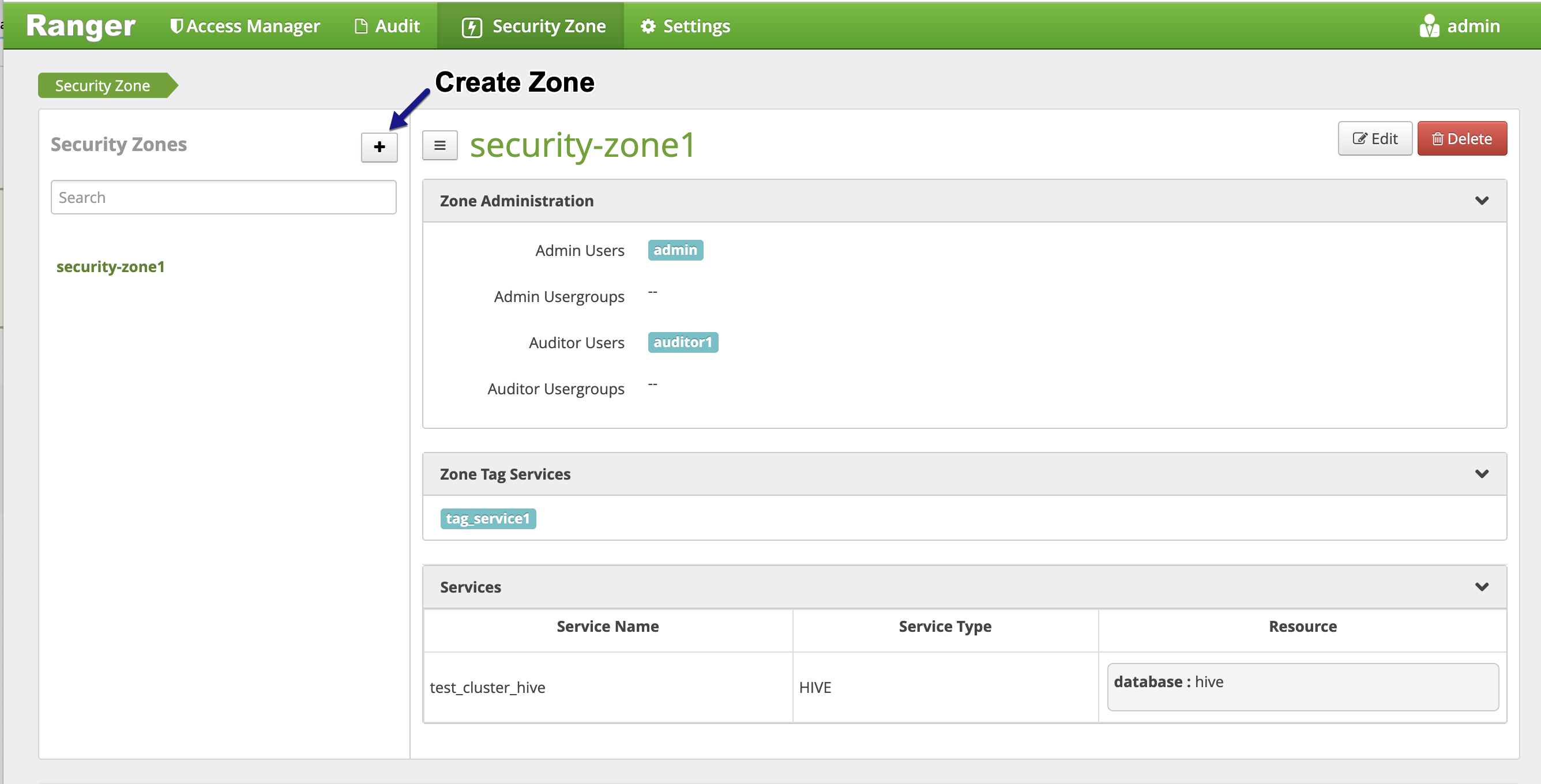Click the Security Zone breadcrumb
1541x784 pixels.
(108, 85)
